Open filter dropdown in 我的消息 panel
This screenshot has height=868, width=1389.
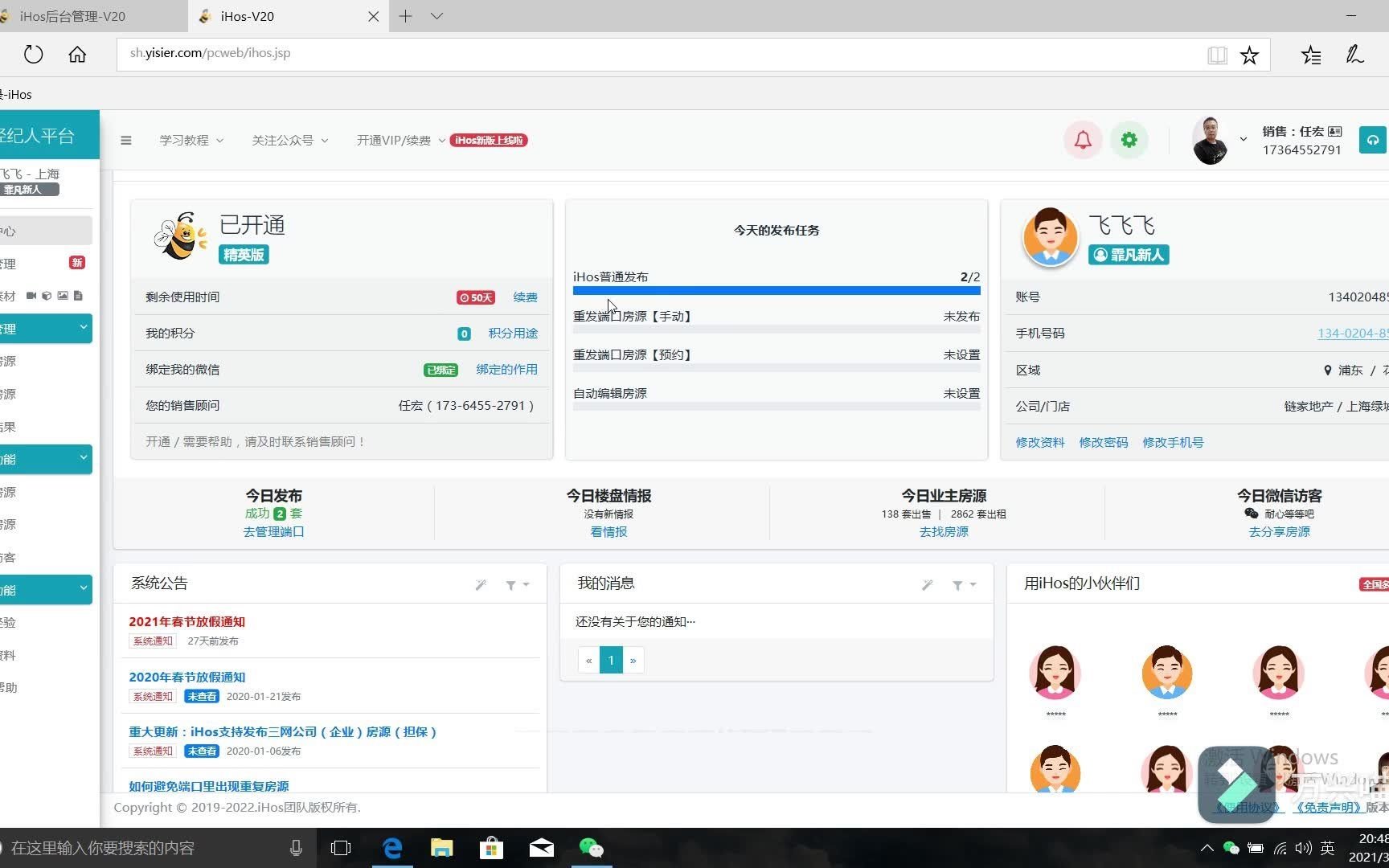[964, 585]
